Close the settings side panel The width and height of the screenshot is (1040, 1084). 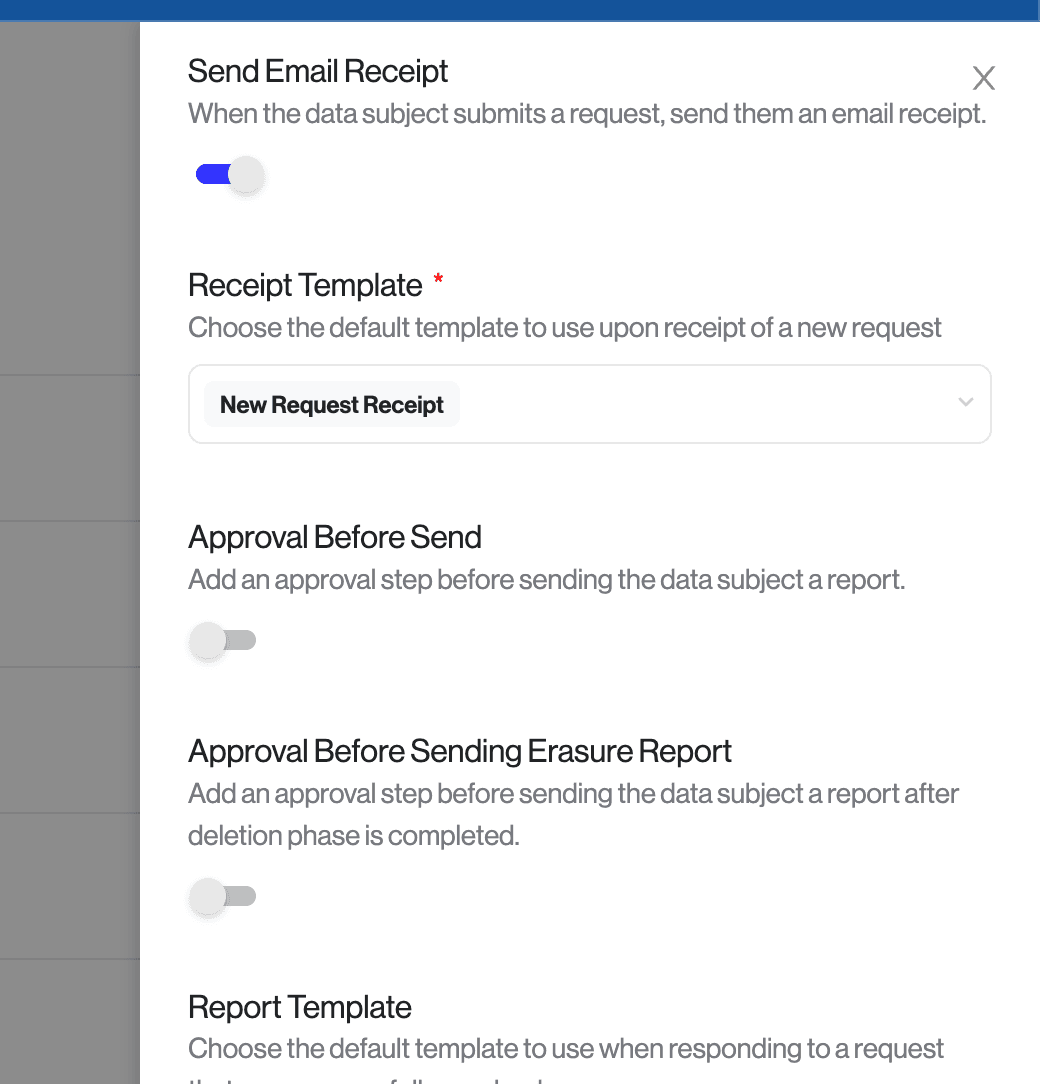pyautogui.click(x=984, y=78)
